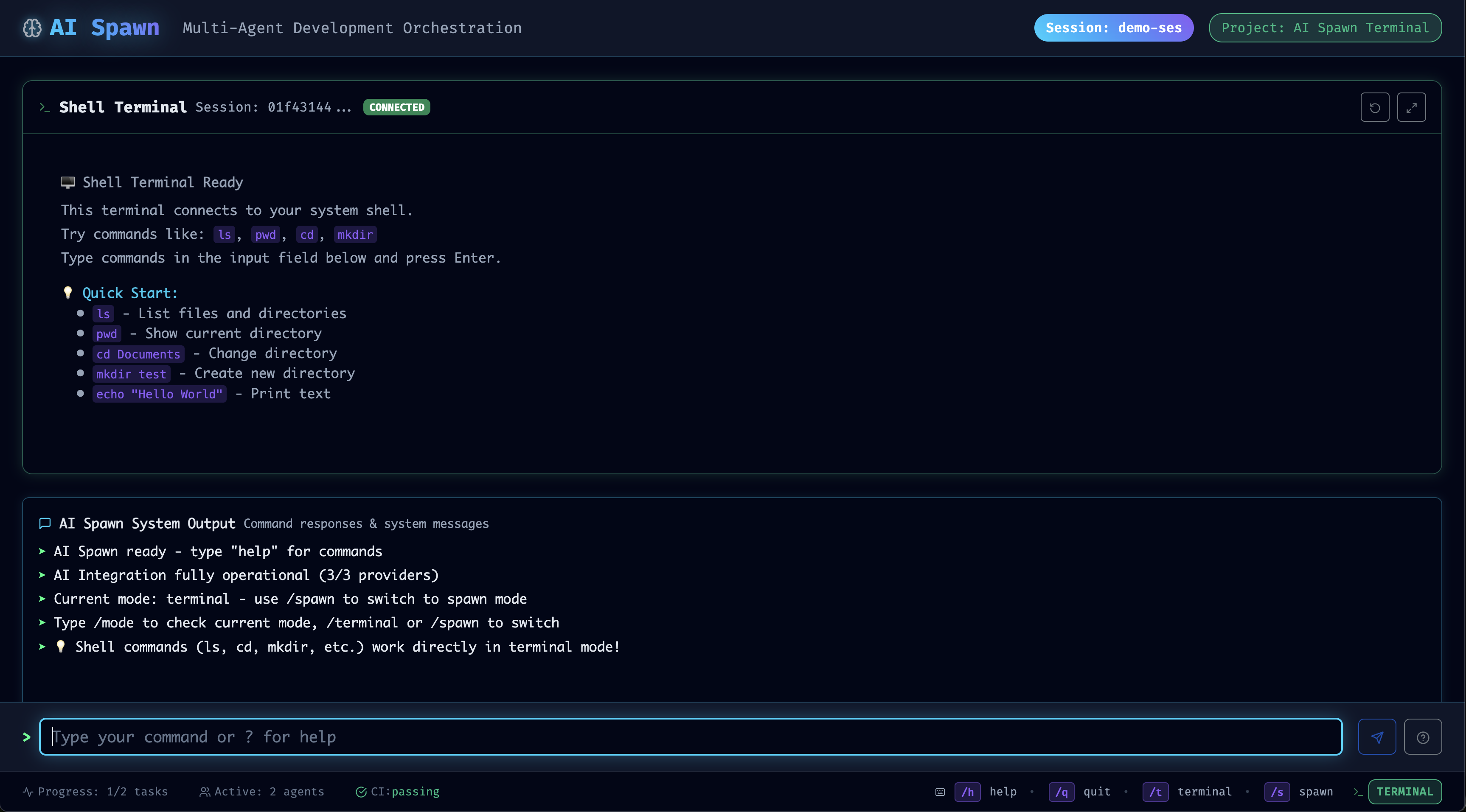
Task: Click the /q quit shortcut
Action: [x=1062, y=792]
